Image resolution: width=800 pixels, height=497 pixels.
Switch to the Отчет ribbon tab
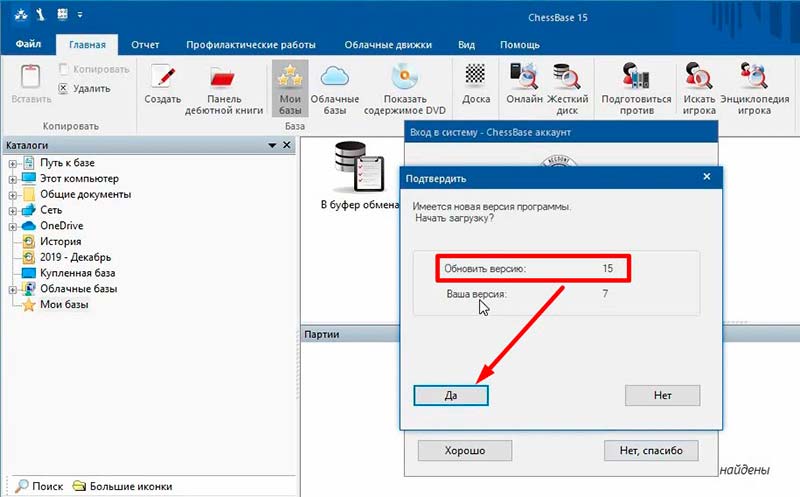[145, 45]
